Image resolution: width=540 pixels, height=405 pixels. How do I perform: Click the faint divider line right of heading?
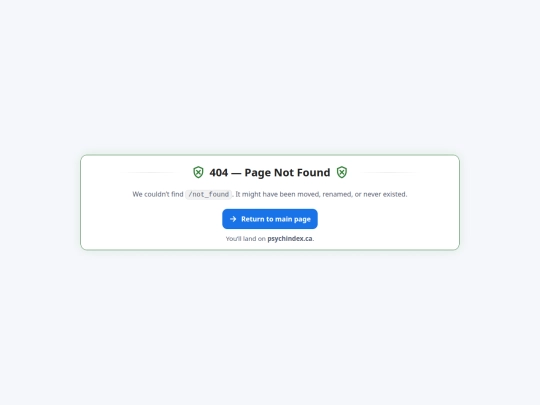(391, 172)
